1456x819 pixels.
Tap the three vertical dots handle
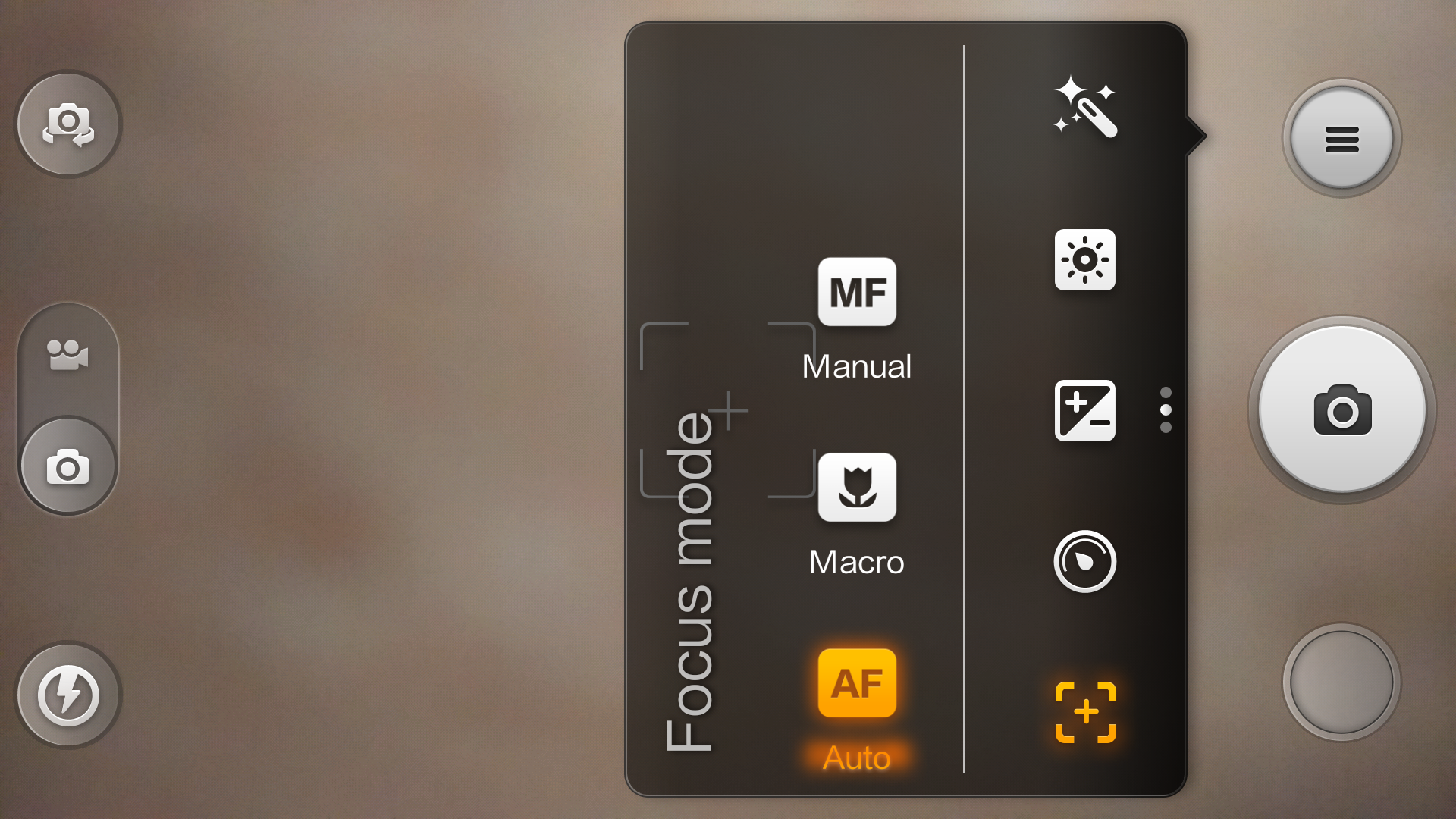click(x=1166, y=409)
